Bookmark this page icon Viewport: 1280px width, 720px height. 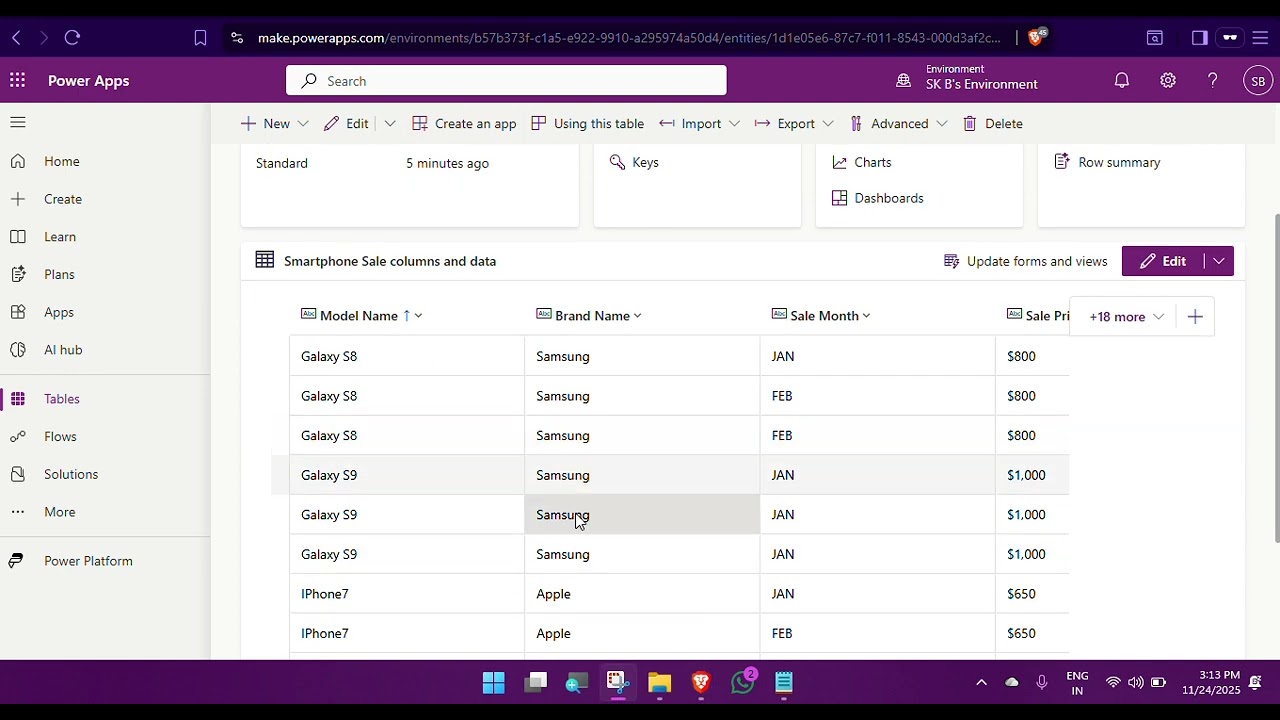tap(200, 38)
